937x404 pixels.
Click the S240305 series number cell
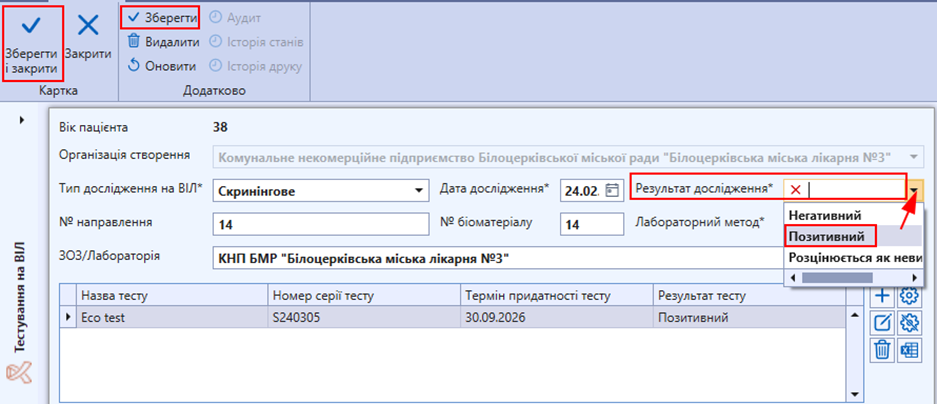[x=364, y=318]
